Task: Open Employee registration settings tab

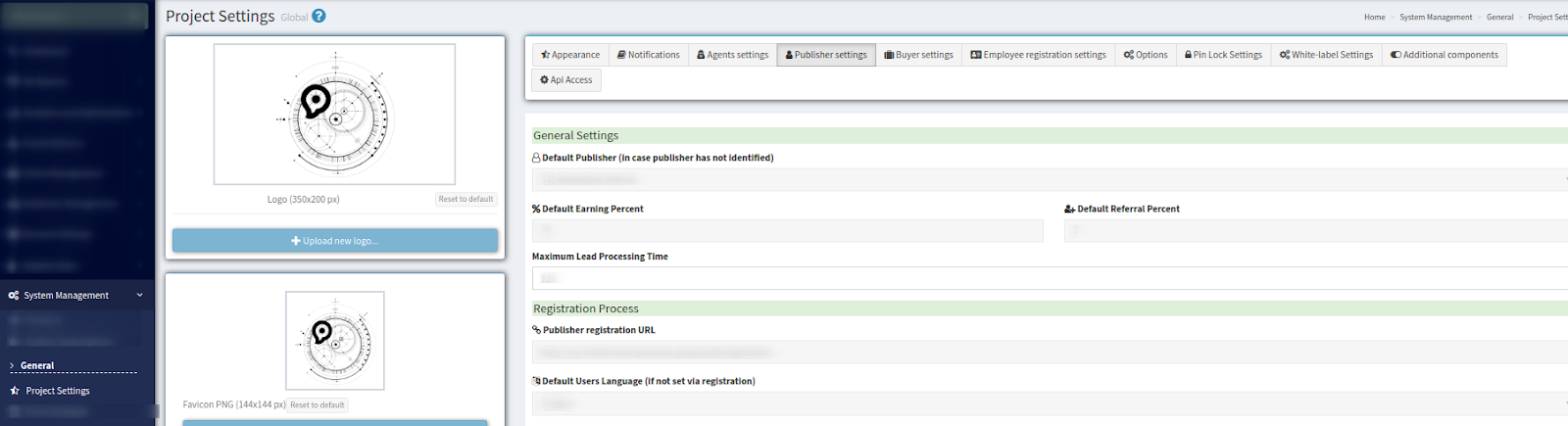Action: tap(1038, 55)
